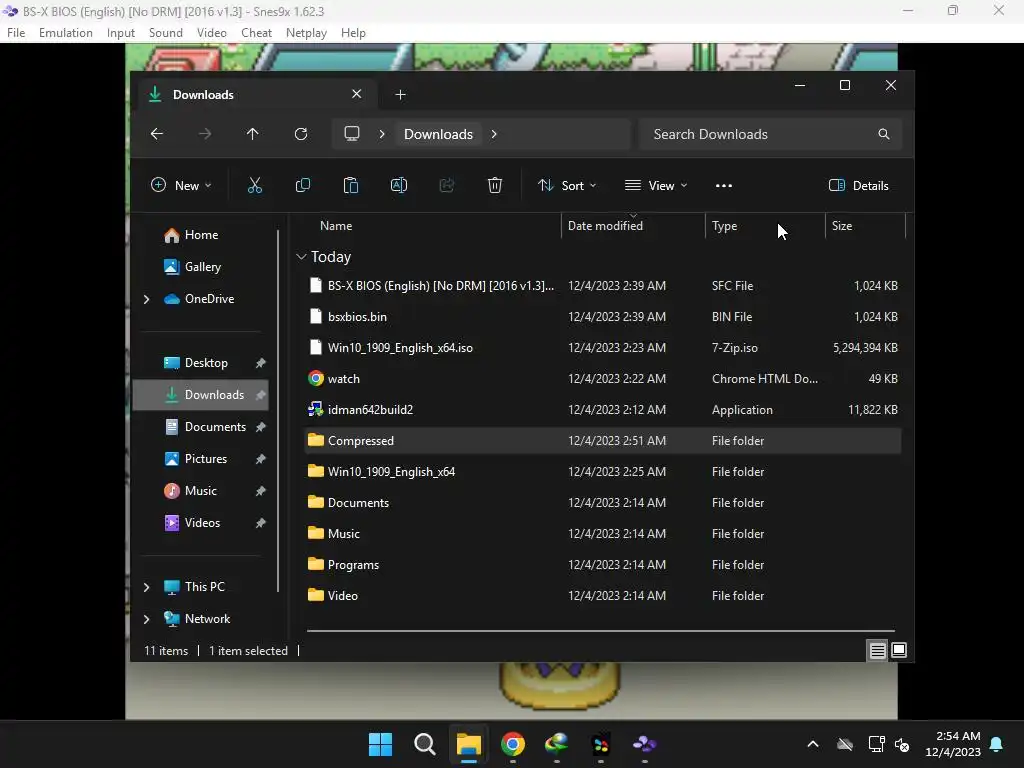Refresh the Downloads folder
Image resolution: width=1024 pixels, height=768 pixels.
301,134
